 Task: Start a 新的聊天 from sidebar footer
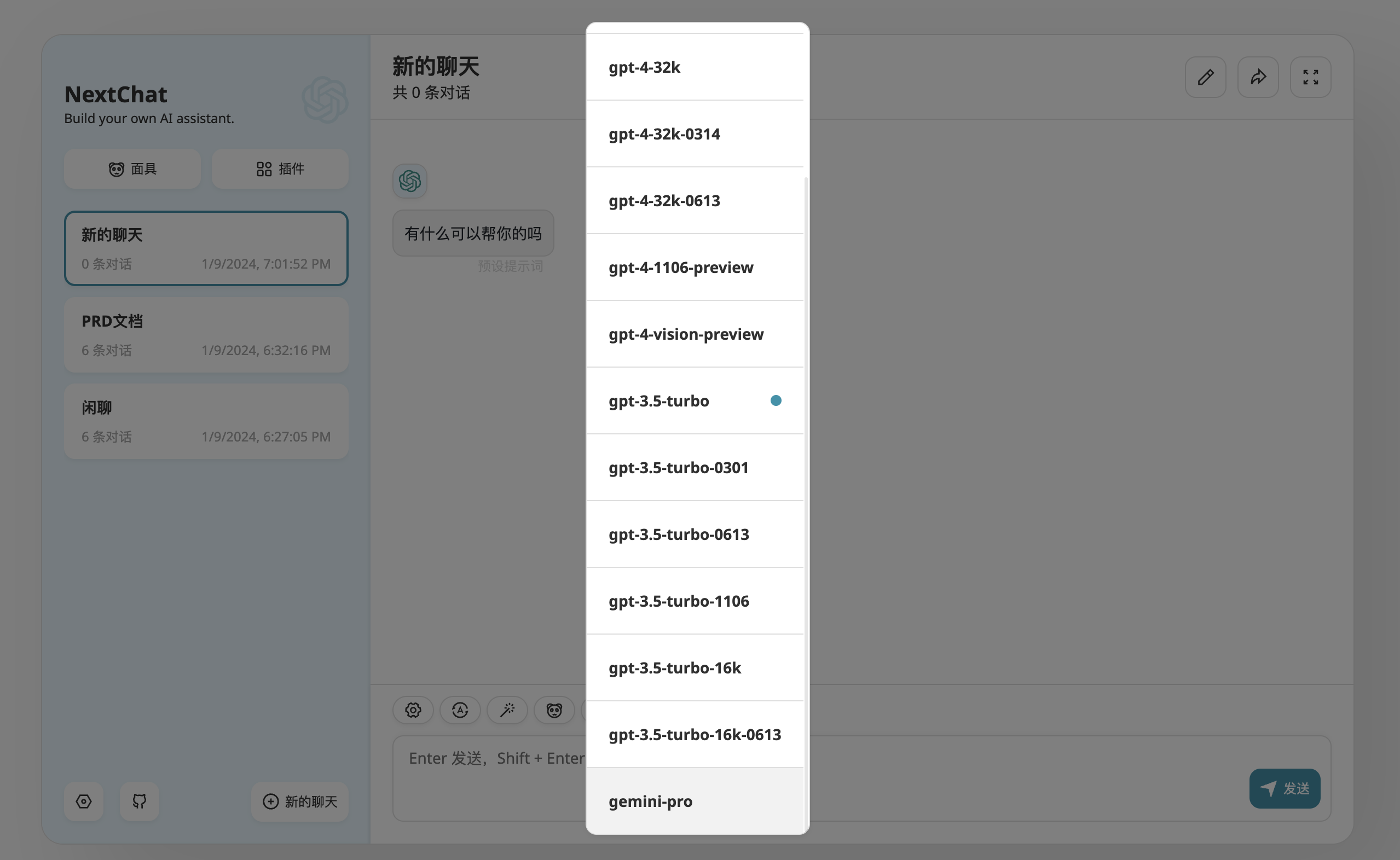[x=300, y=801]
